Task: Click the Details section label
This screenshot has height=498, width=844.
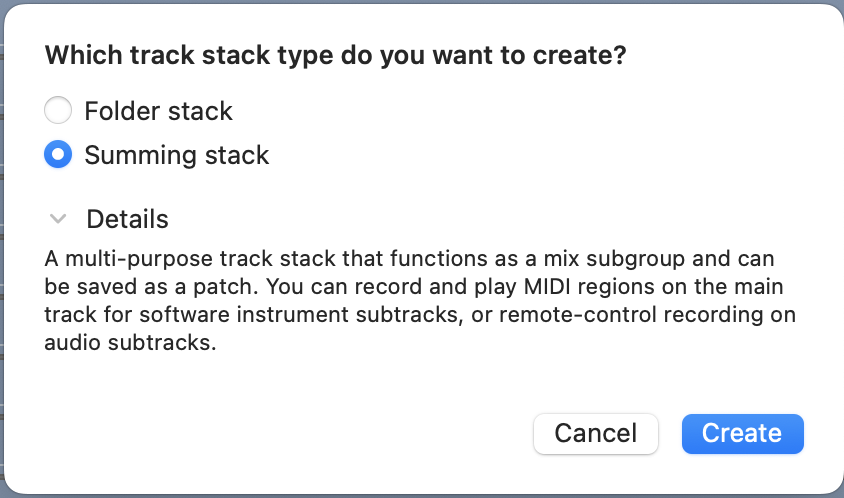Action: tap(127, 219)
